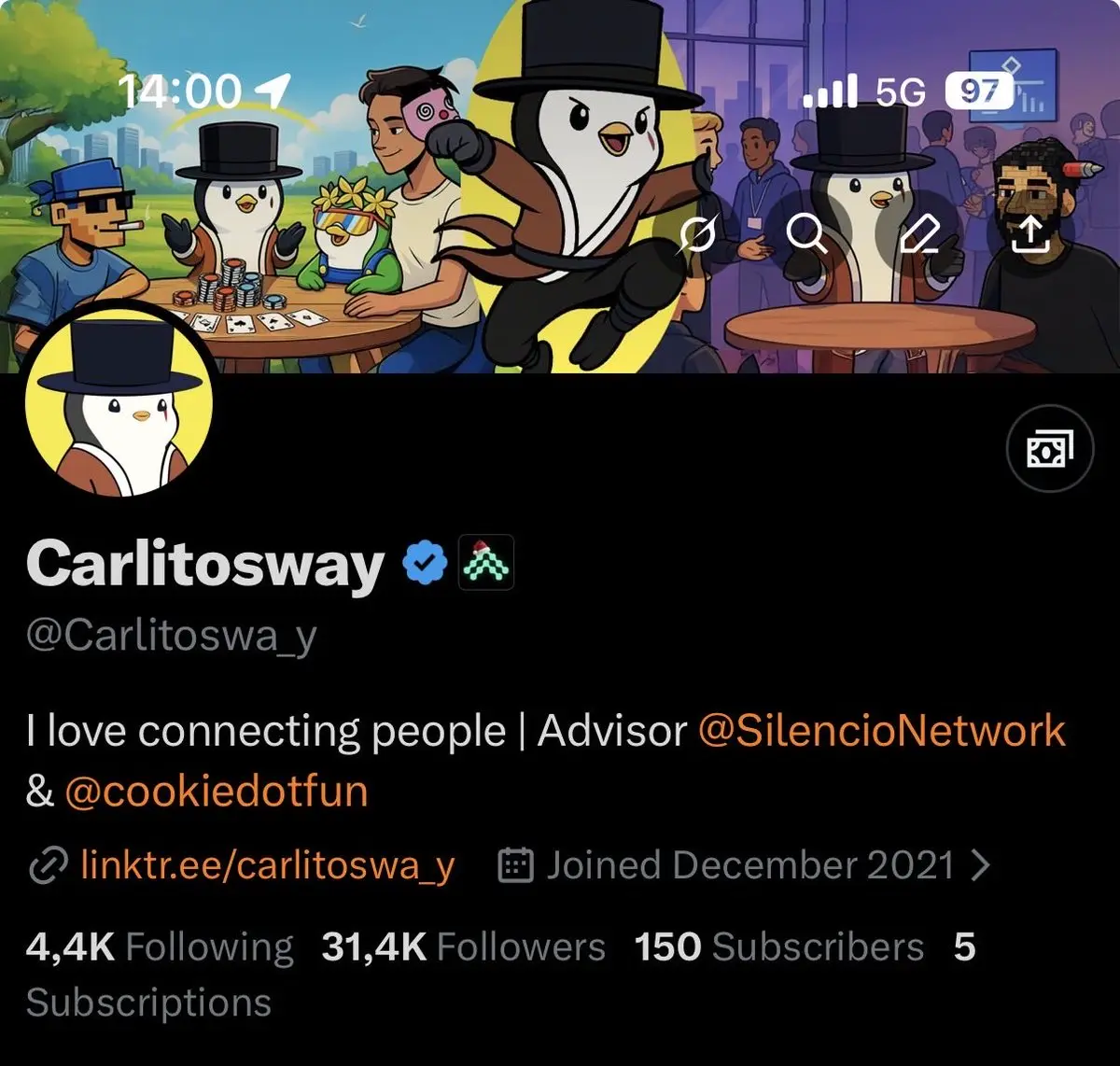Tap the affiliate badge next to name
Screen dimensions: 1120x1066
coord(485,562)
